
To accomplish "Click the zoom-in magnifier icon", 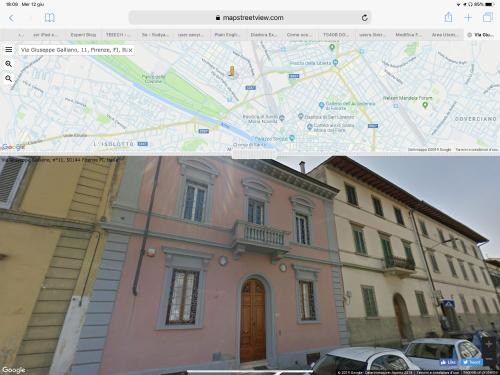I will (x=9, y=64).
